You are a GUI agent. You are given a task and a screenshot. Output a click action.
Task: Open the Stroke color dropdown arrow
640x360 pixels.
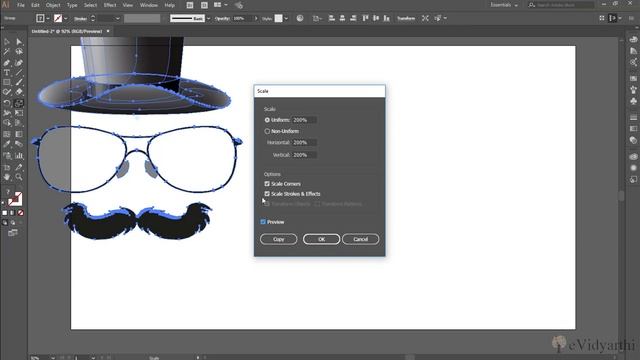[66, 18]
